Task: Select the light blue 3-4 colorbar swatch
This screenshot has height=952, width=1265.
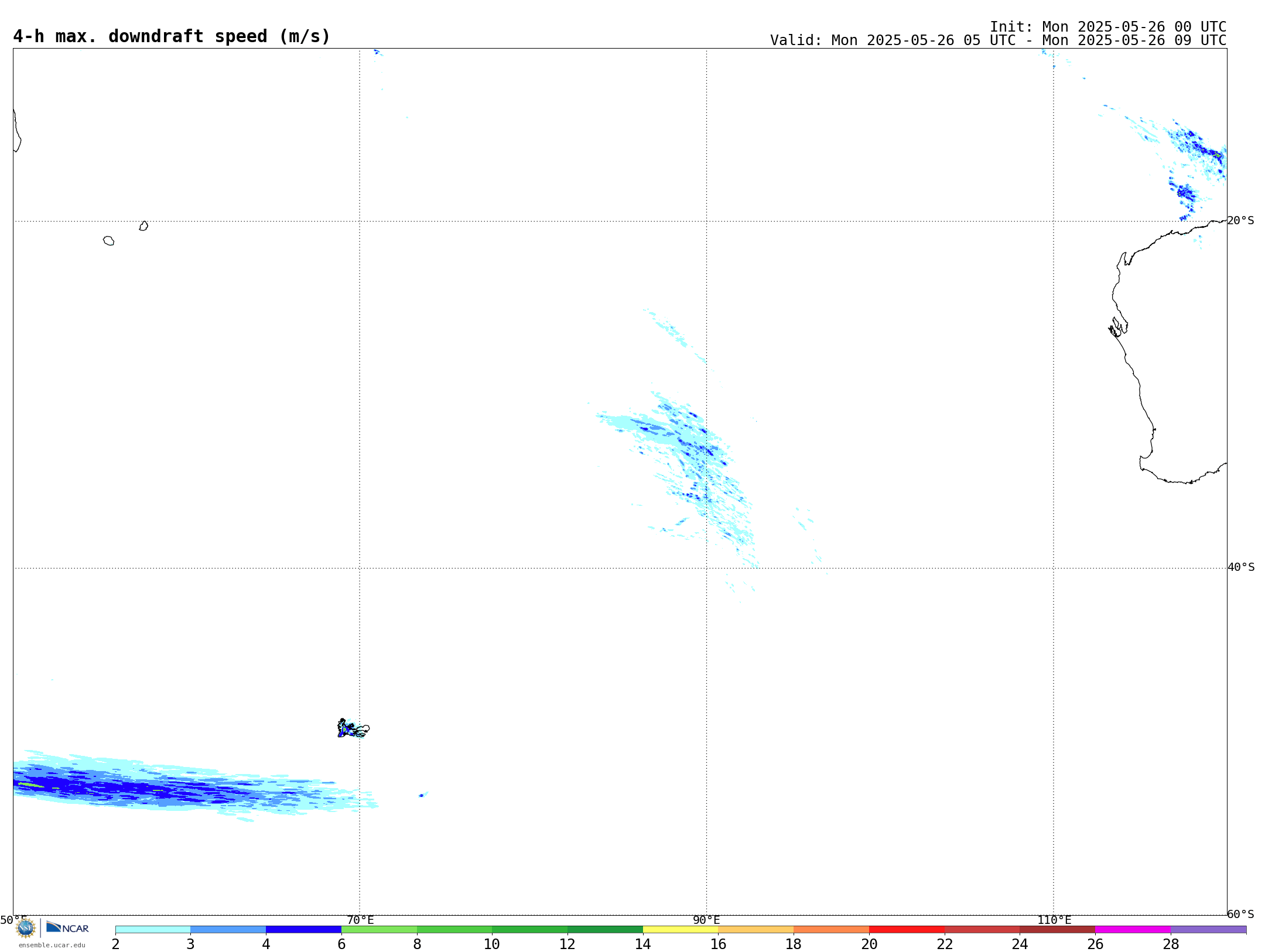Action: [x=228, y=930]
